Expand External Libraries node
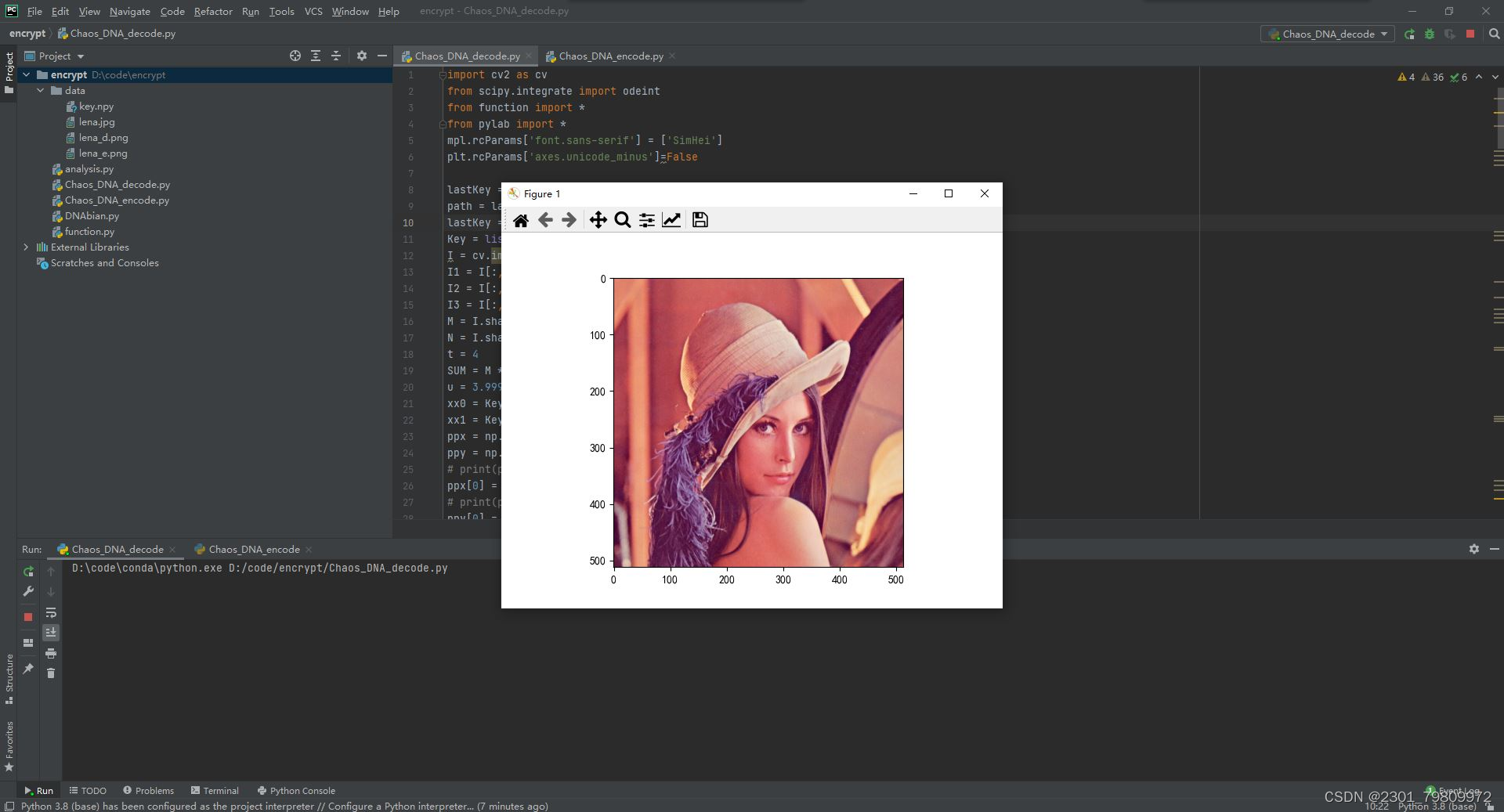Image resolution: width=1504 pixels, height=812 pixels. coord(27,247)
